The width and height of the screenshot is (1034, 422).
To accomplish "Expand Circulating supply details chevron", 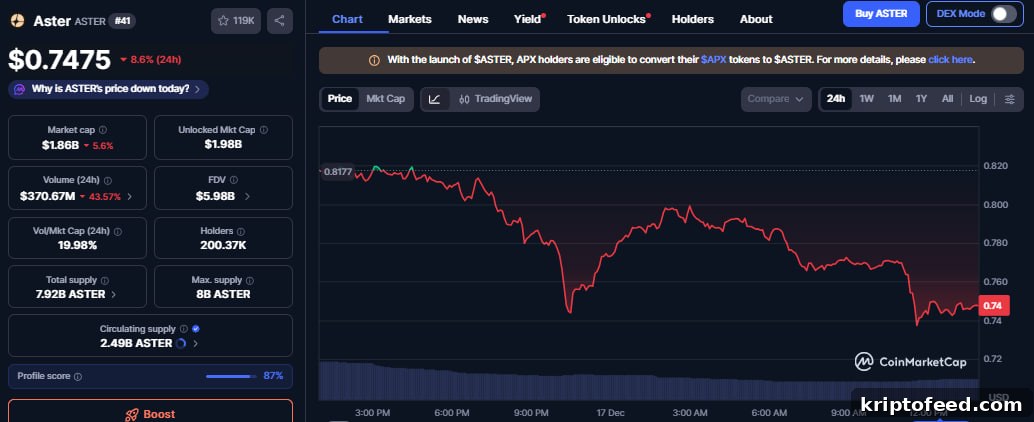I will coord(195,344).
